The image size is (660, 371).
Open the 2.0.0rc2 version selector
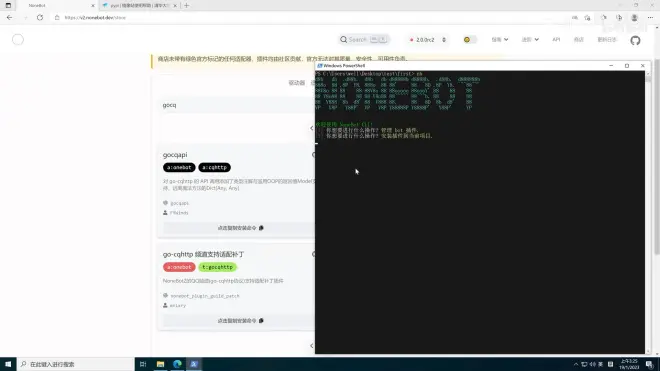click(x=428, y=40)
